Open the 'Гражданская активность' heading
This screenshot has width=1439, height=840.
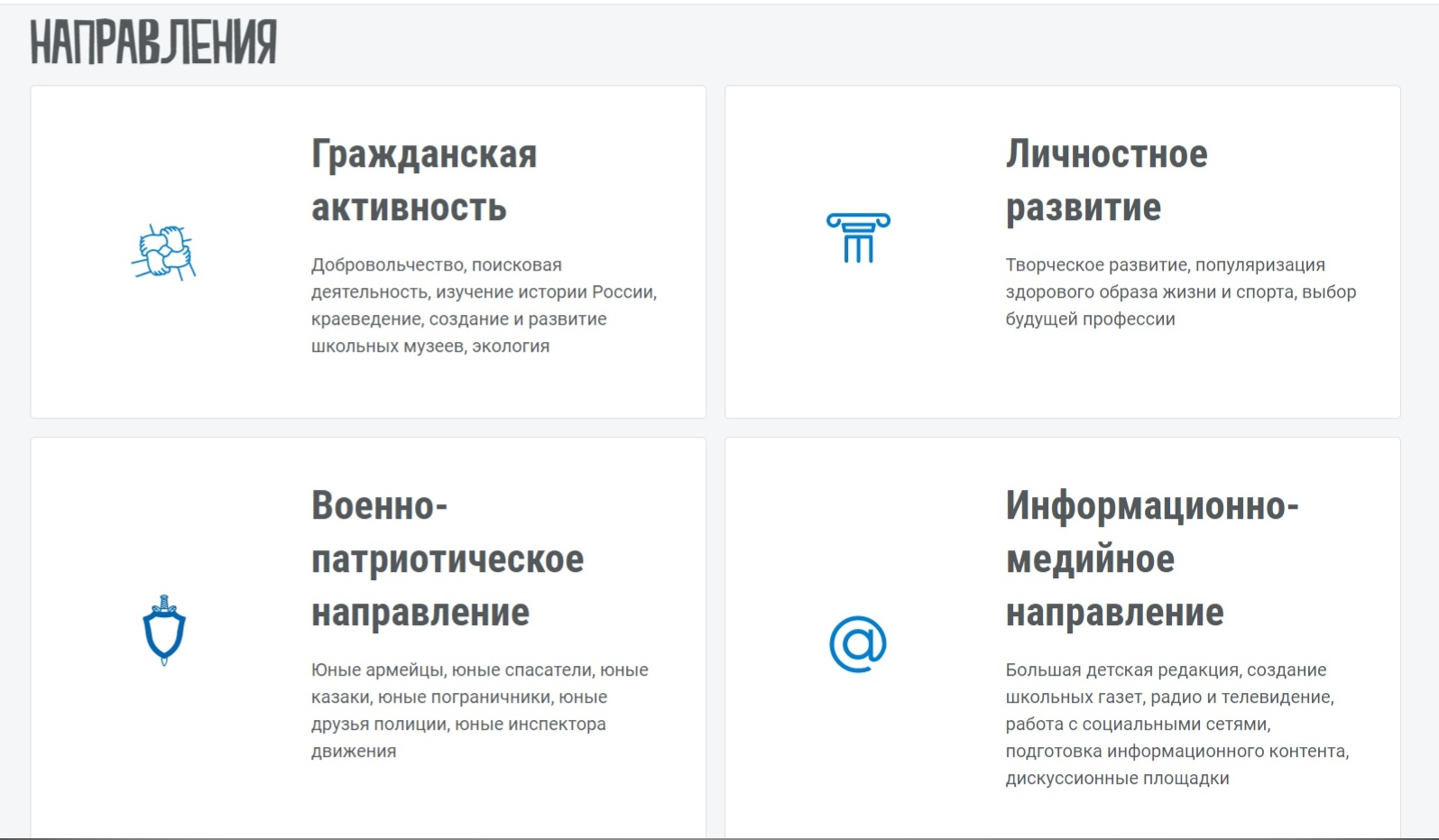424,180
